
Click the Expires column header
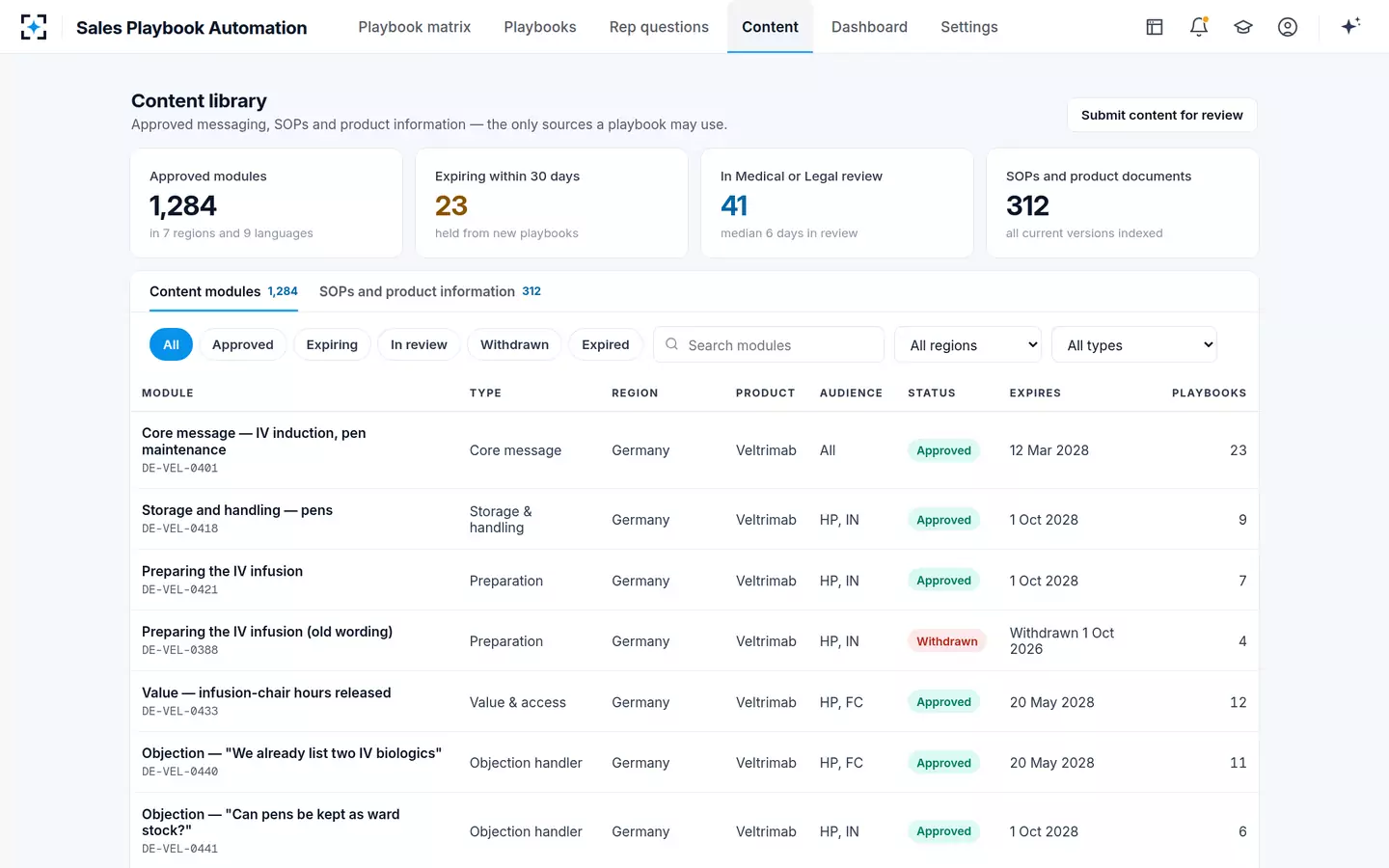[x=1035, y=393]
